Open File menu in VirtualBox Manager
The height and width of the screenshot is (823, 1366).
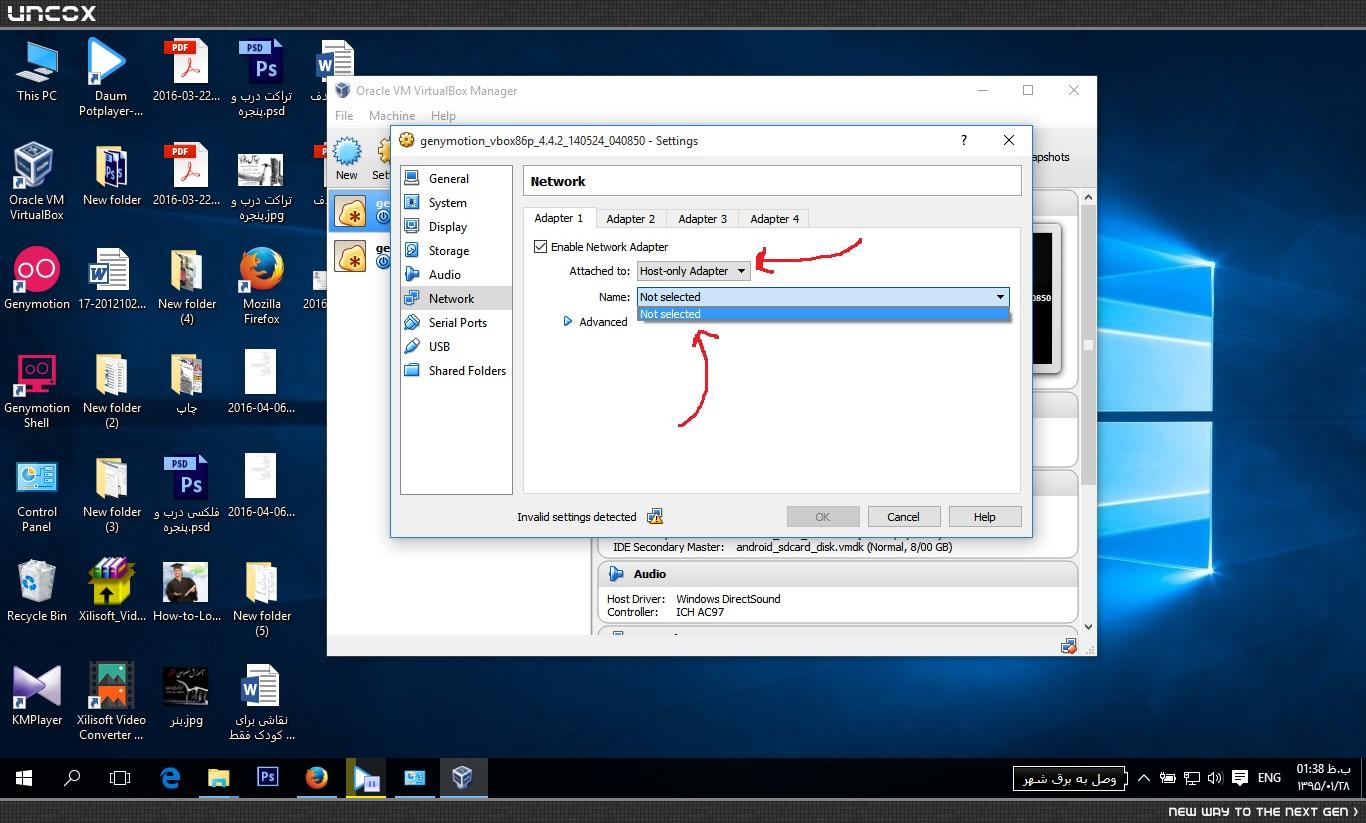(x=344, y=116)
